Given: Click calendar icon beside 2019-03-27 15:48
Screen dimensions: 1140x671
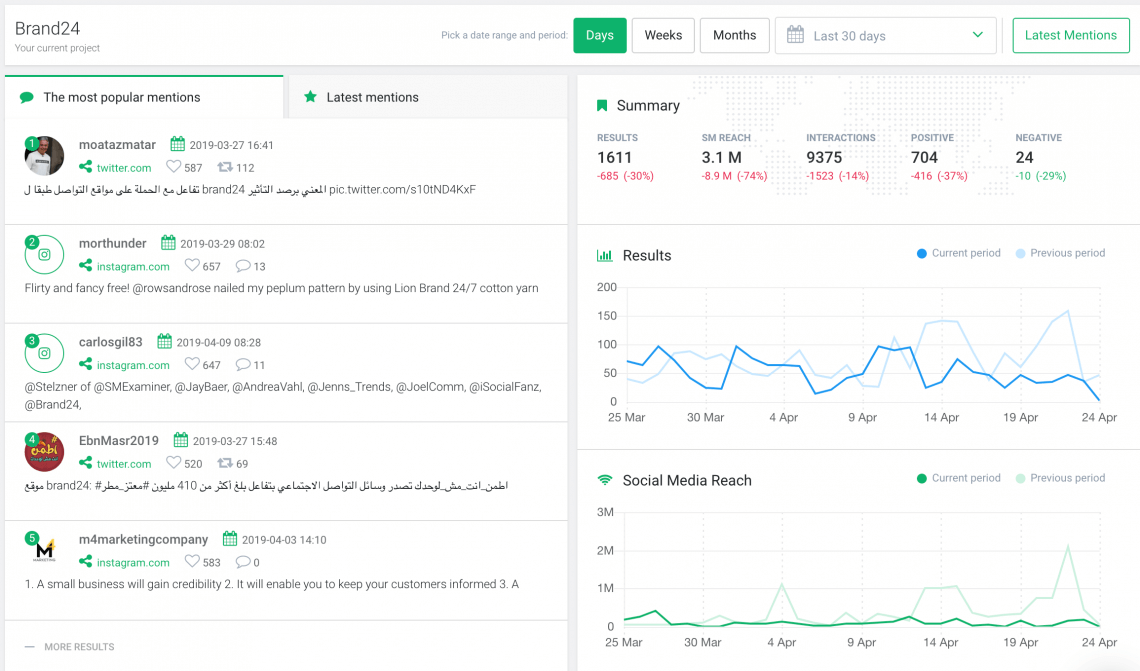Looking at the screenshot, I should tap(181, 440).
